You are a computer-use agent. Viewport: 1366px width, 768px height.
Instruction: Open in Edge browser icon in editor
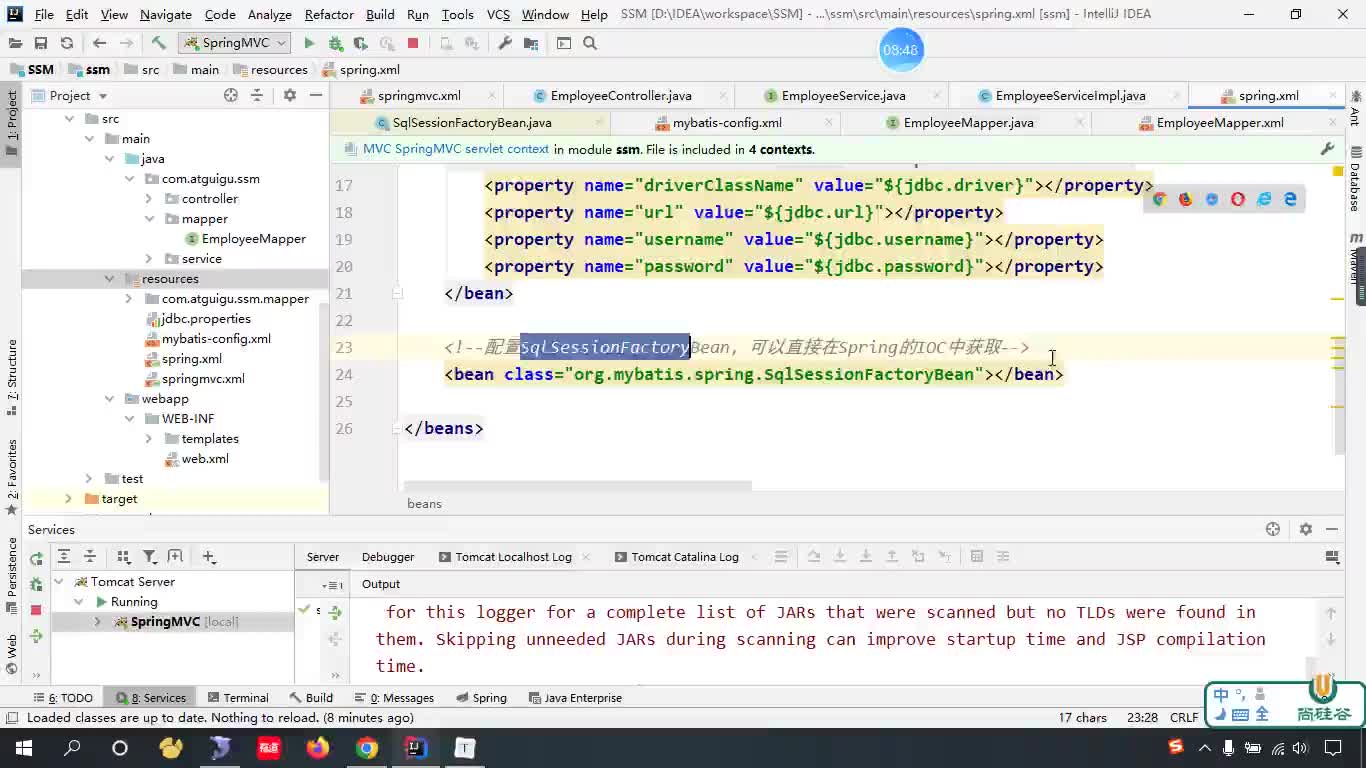point(1290,199)
